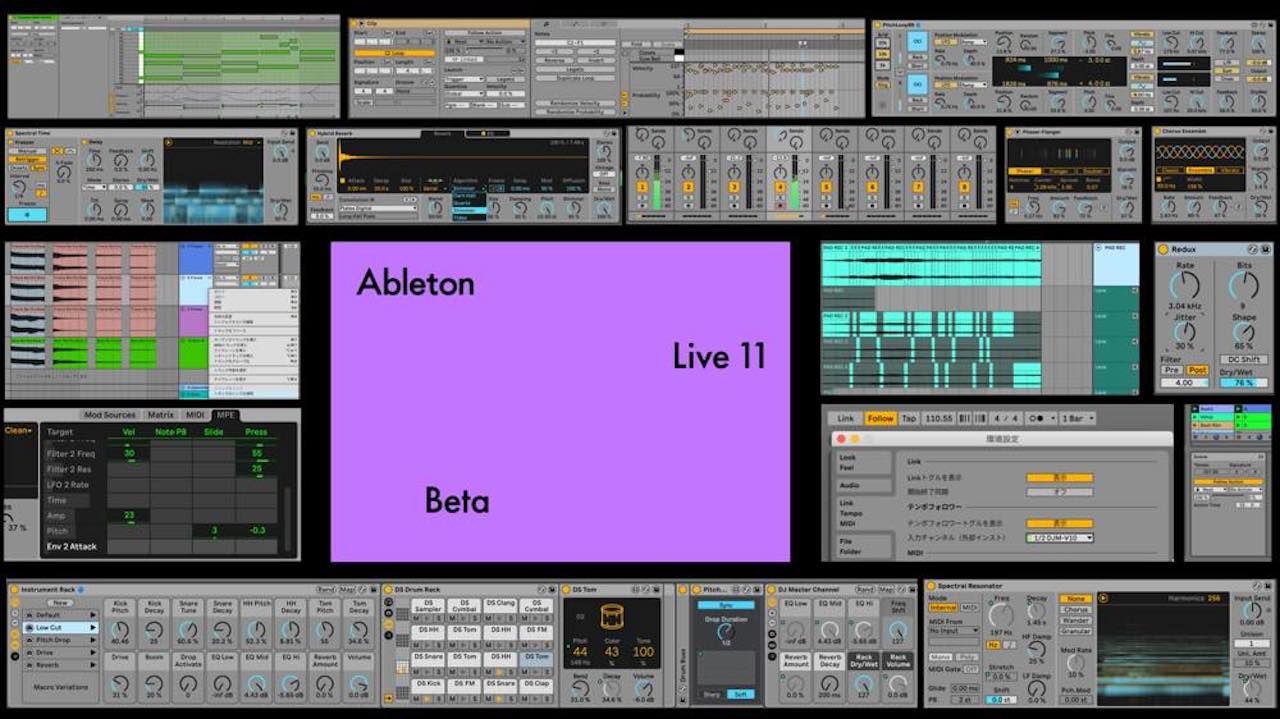Click the 110.55 tempo field in the transport

tap(938, 418)
